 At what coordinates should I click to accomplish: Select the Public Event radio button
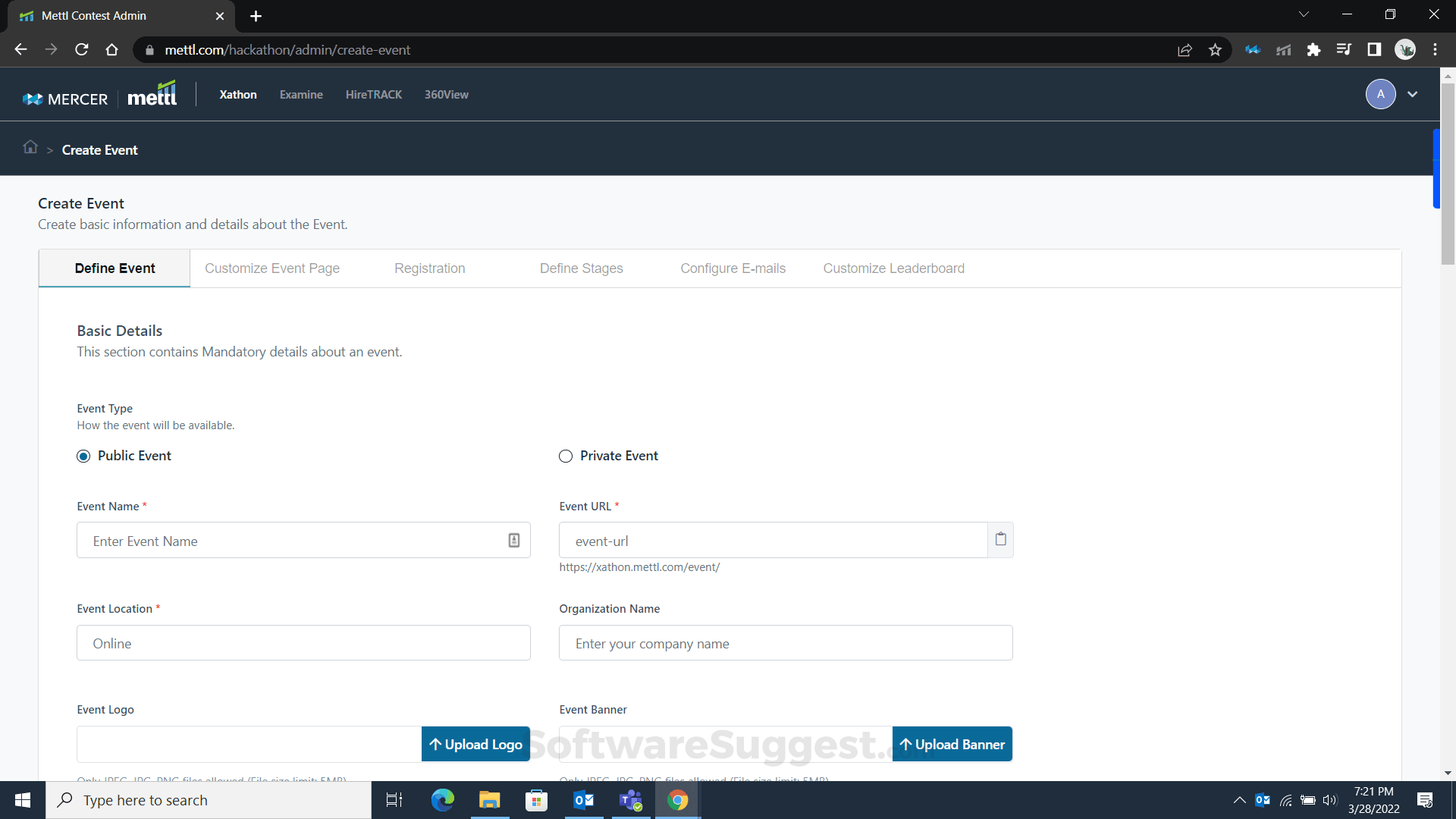83,456
